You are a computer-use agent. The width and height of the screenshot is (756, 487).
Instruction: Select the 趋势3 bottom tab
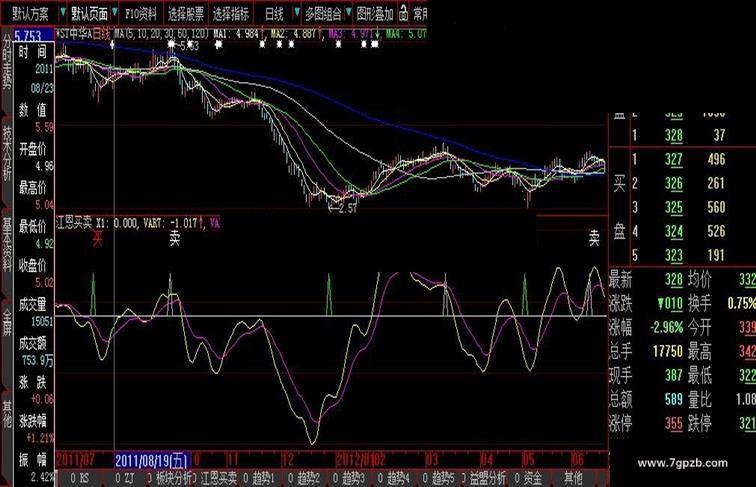tap(349, 478)
